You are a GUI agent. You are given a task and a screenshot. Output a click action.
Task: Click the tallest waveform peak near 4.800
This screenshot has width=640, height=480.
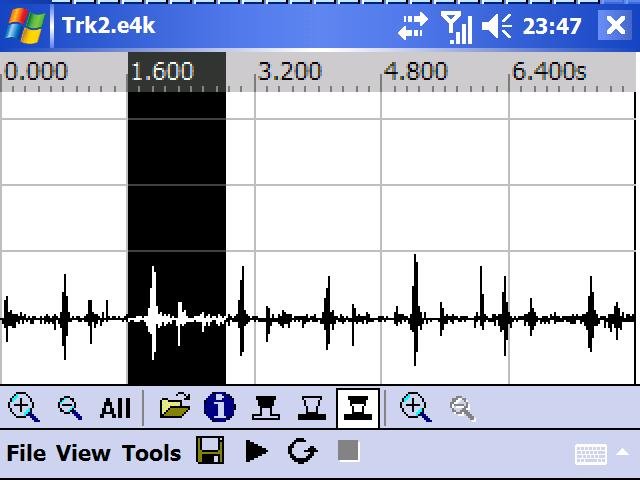click(x=415, y=310)
